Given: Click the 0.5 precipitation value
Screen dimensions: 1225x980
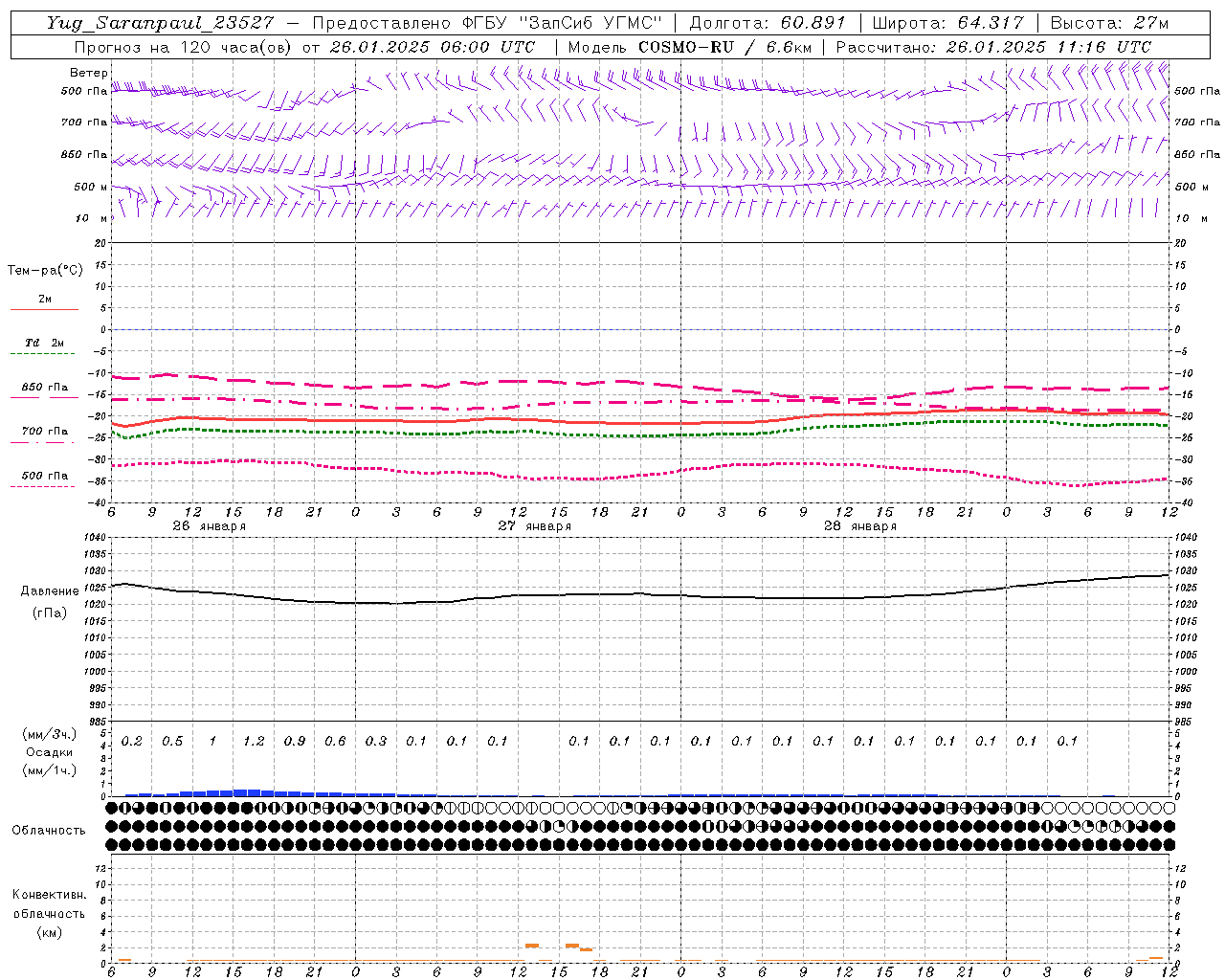Looking at the screenshot, I should [x=172, y=741].
